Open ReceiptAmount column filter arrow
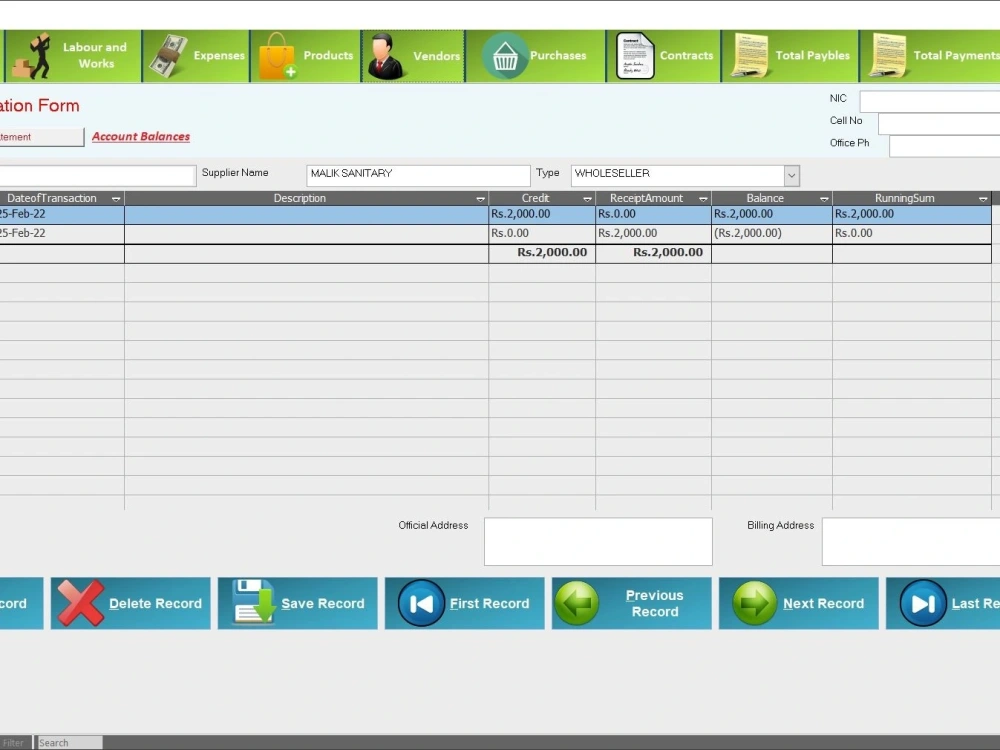Screen dimensions: 1000x750 (703, 199)
